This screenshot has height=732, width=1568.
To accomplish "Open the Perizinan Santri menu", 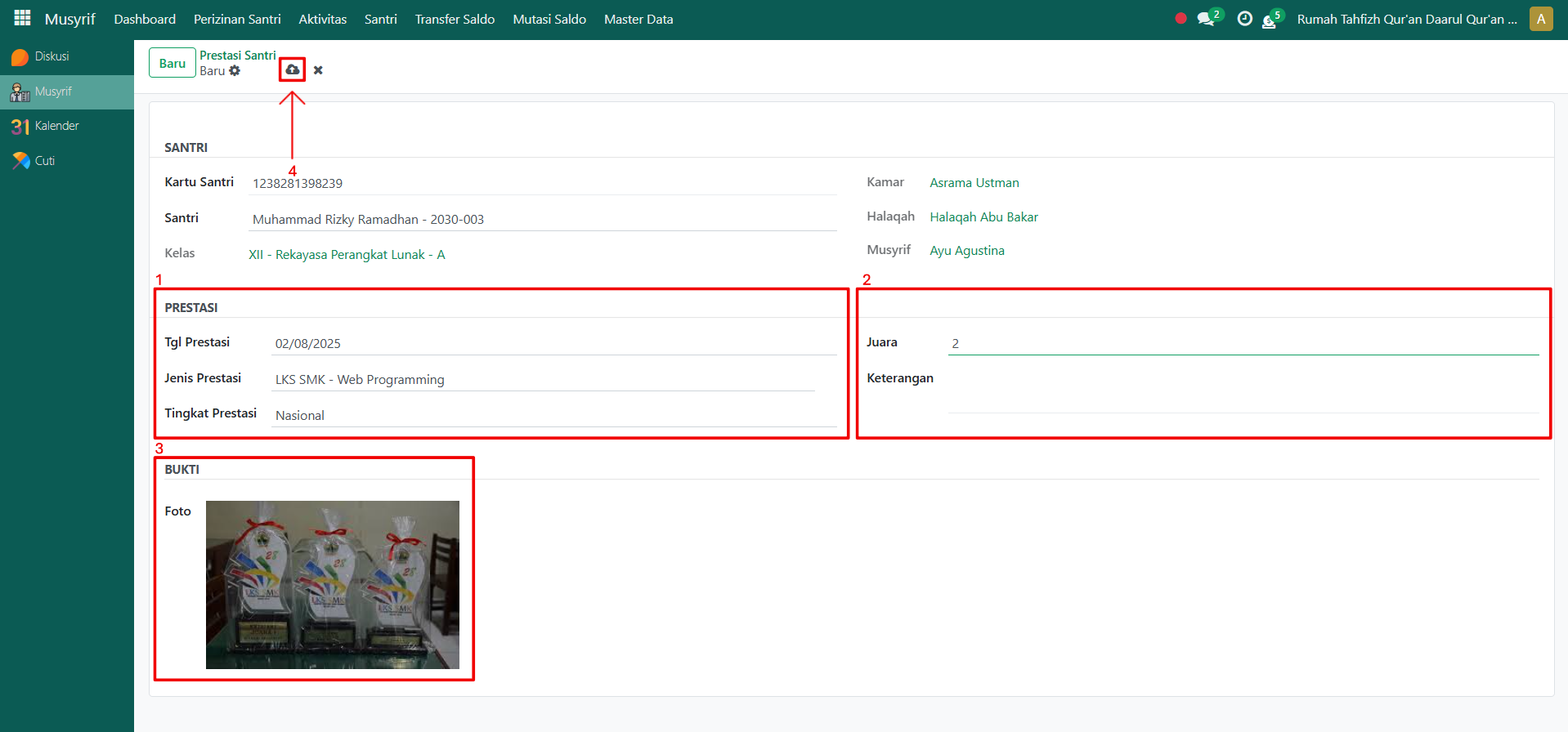I will click(237, 19).
